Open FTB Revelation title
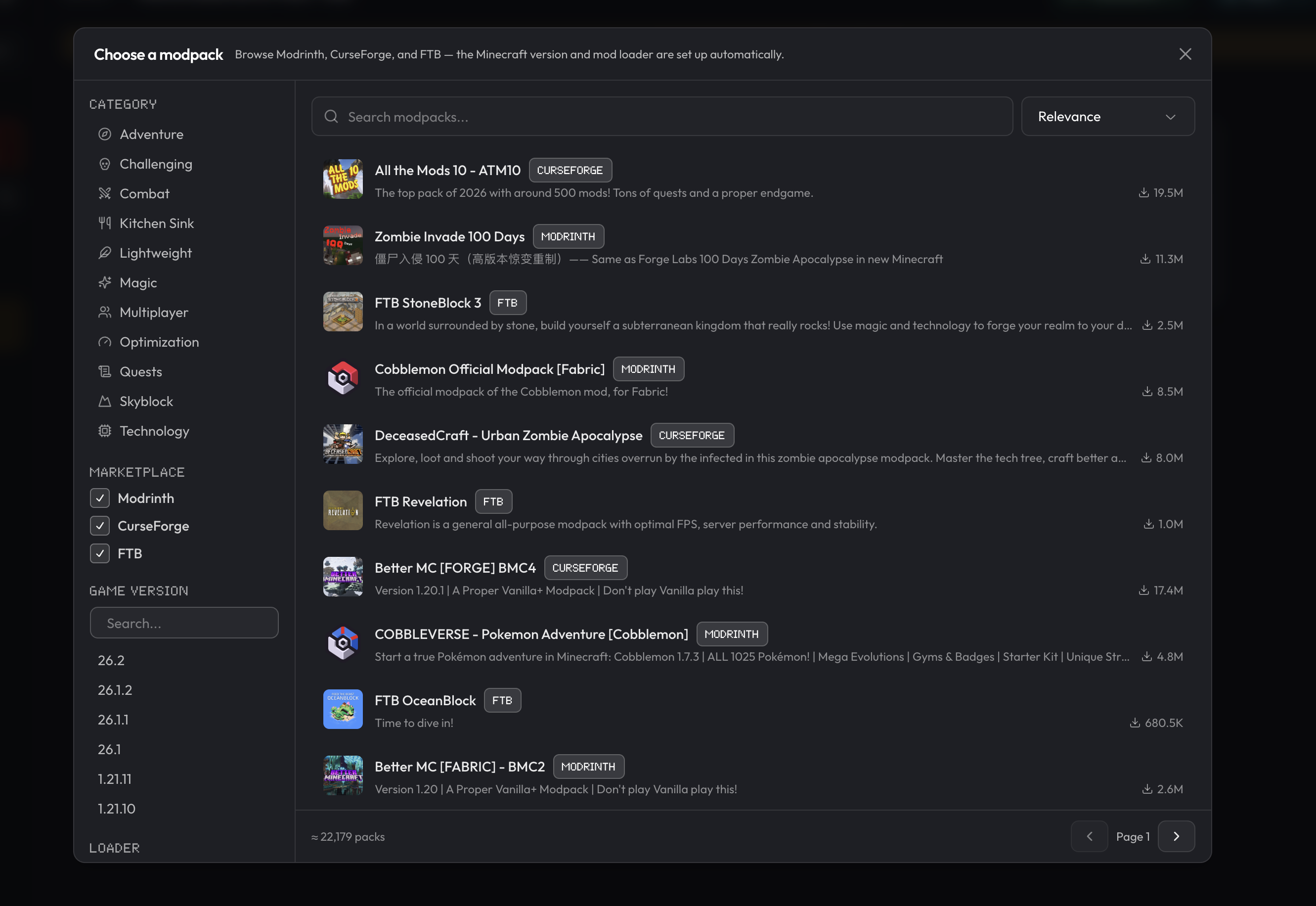 pyautogui.click(x=421, y=502)
